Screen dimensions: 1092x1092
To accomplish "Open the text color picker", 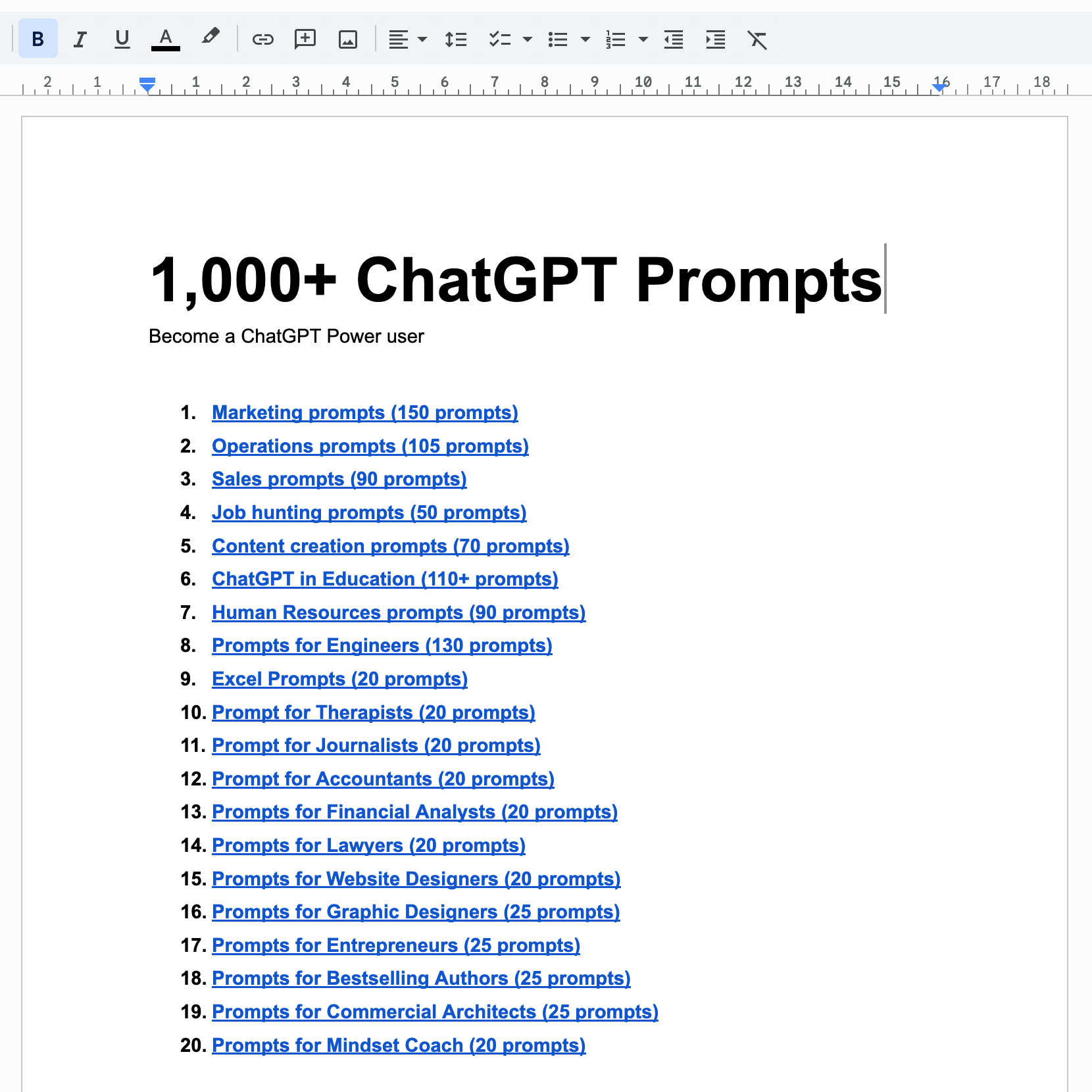I will pyautogui.click(x=166, y=39).
